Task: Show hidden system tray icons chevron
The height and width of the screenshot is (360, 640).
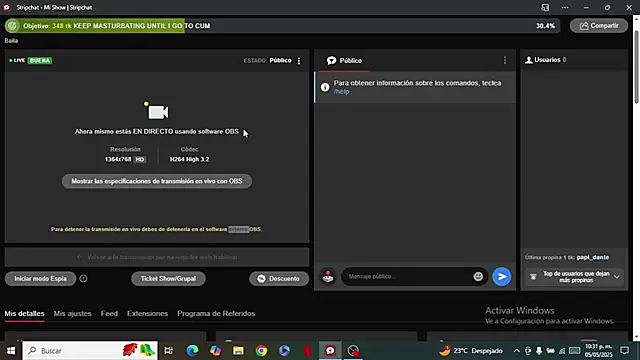Action: pyautogui.click(x=516, y=351)
